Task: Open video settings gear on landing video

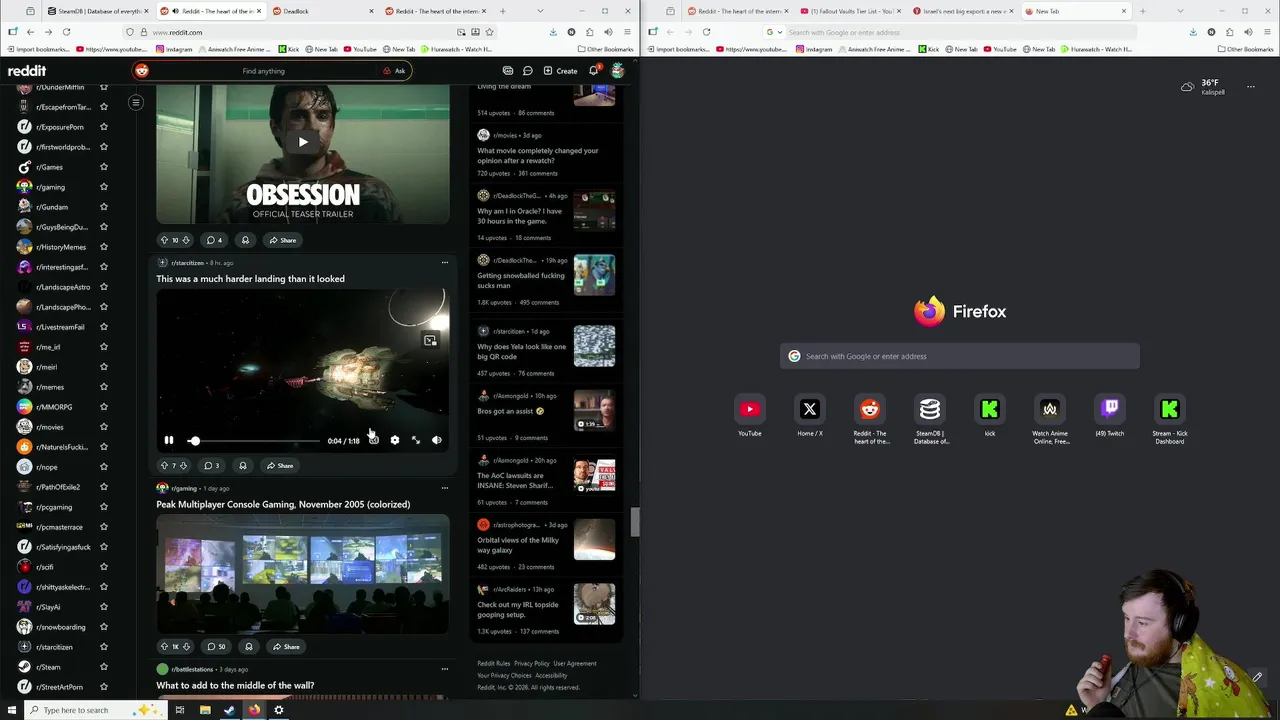Action: (395, 440)
